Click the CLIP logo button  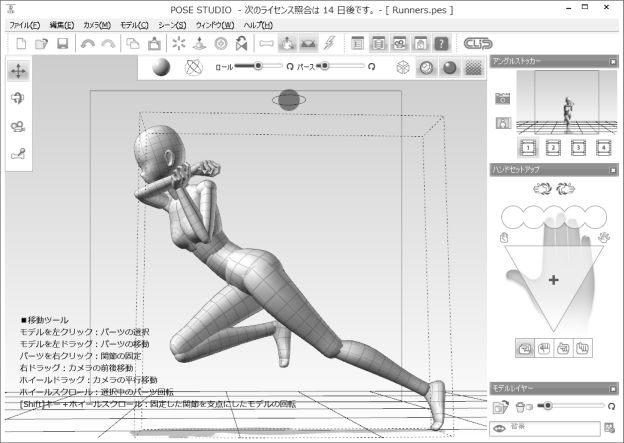point(478,43)
